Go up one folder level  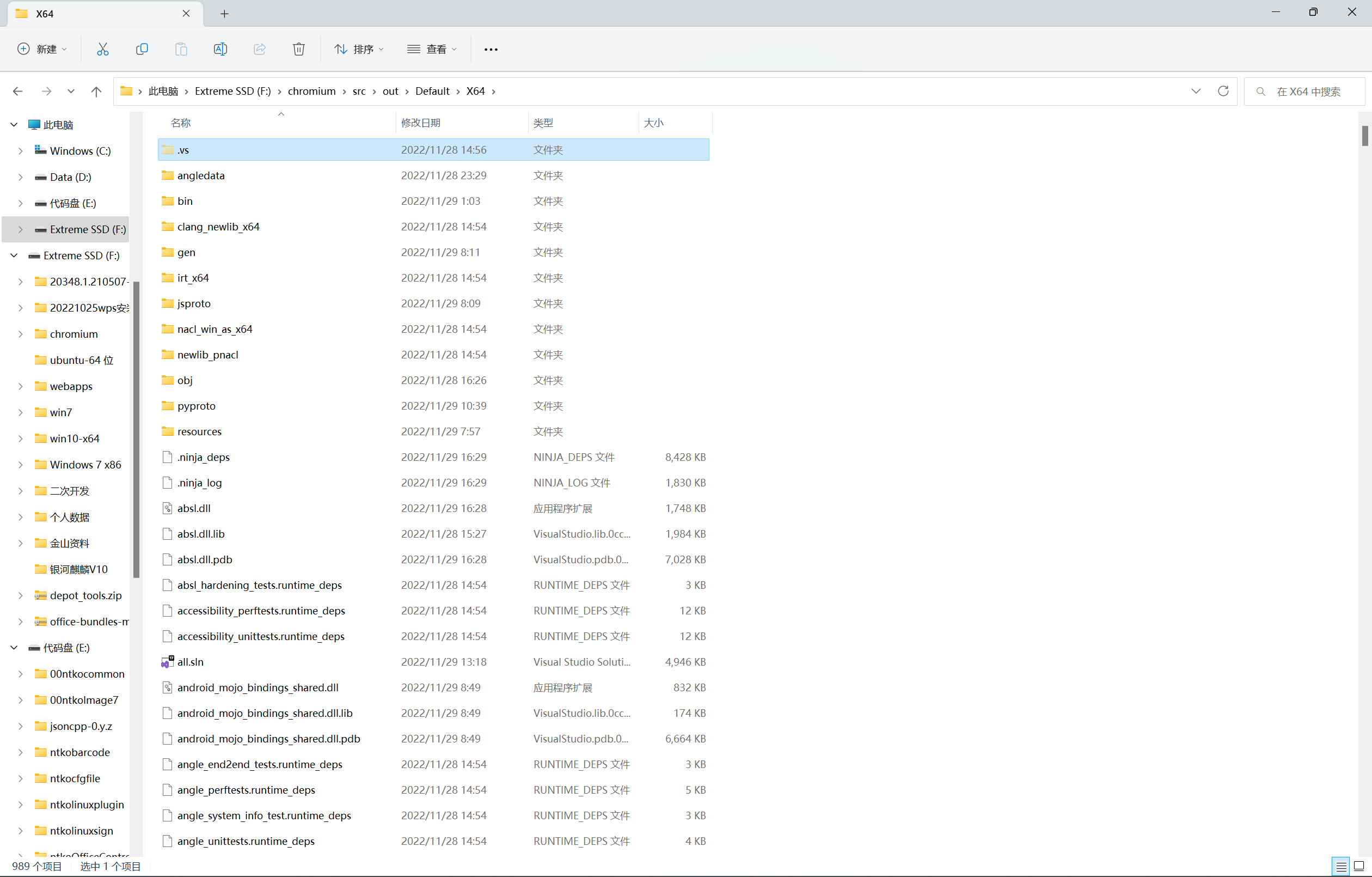point(96,91)
